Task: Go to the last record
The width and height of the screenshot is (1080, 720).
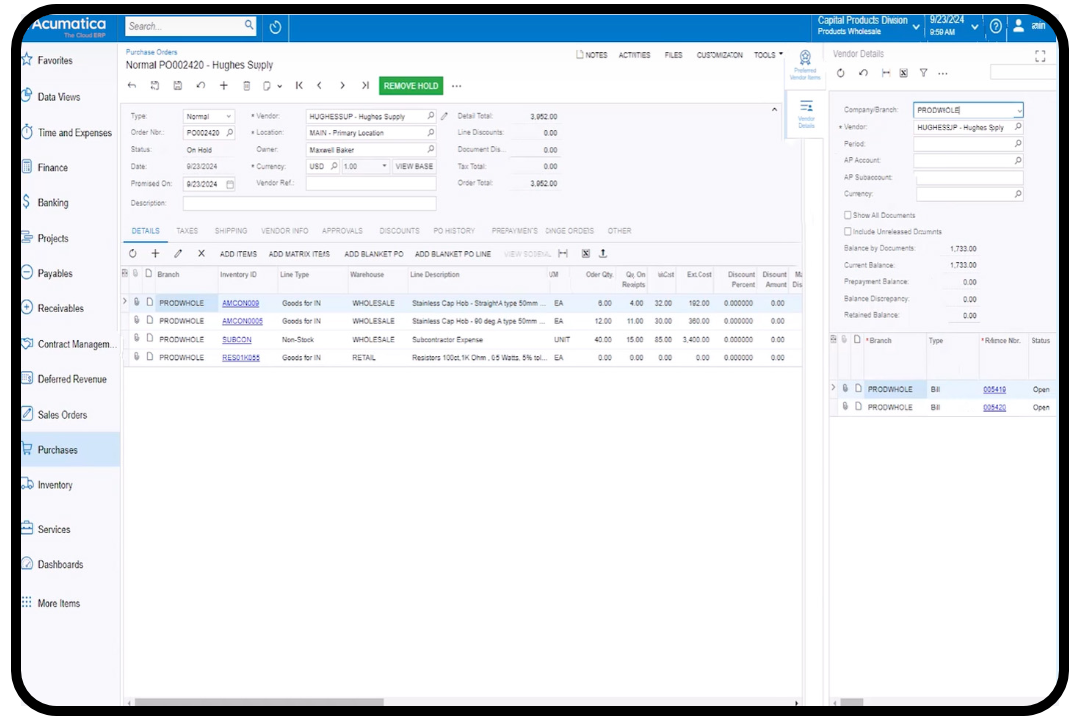Action: coord(365,86)
